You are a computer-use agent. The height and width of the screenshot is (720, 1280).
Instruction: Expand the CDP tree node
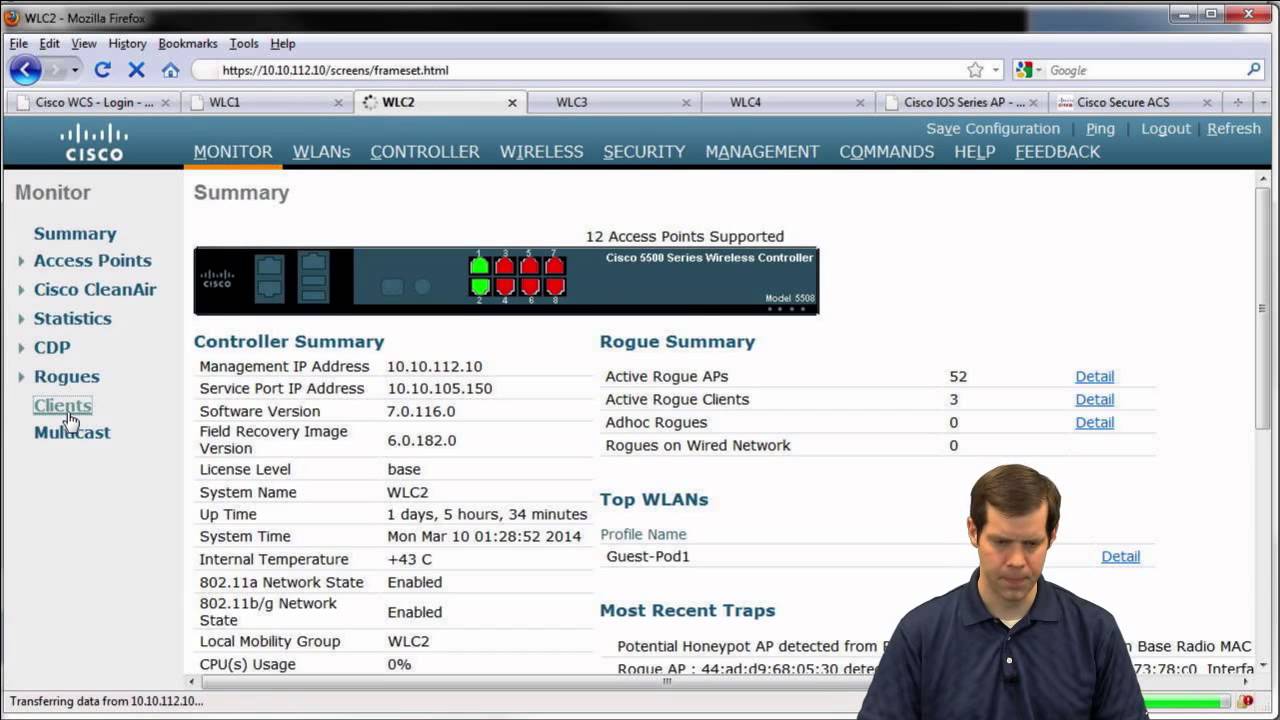(x=21, y=348)
